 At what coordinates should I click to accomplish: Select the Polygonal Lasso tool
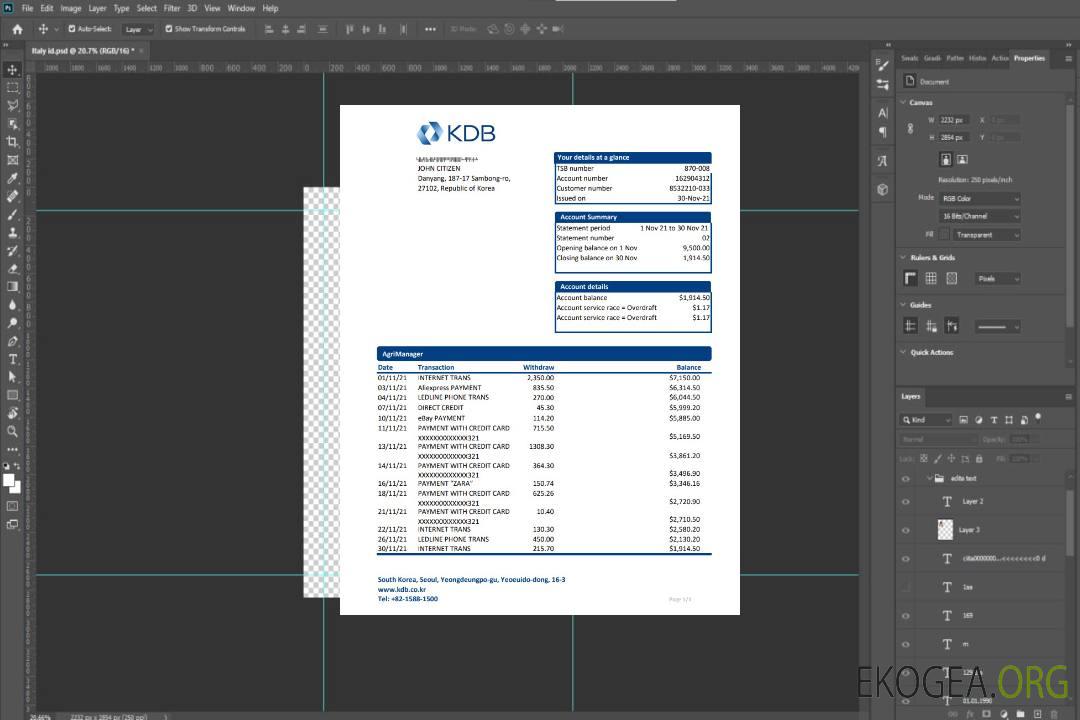point(12,105)
